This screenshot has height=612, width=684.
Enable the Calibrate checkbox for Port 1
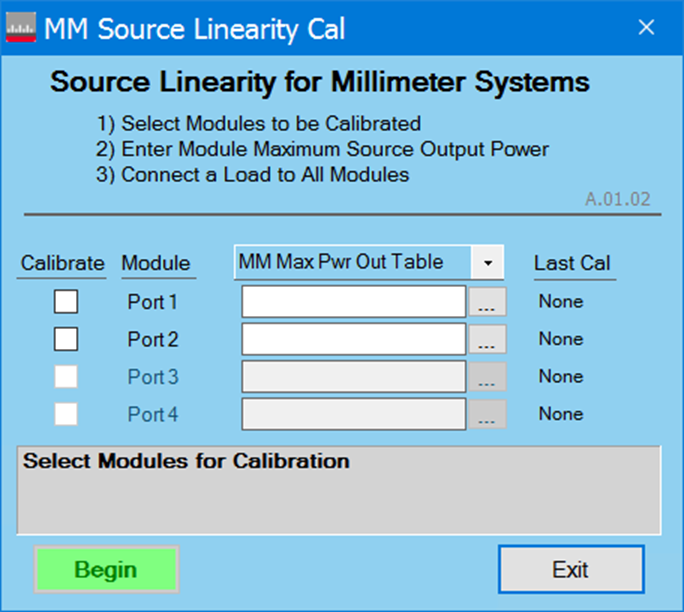66,301
